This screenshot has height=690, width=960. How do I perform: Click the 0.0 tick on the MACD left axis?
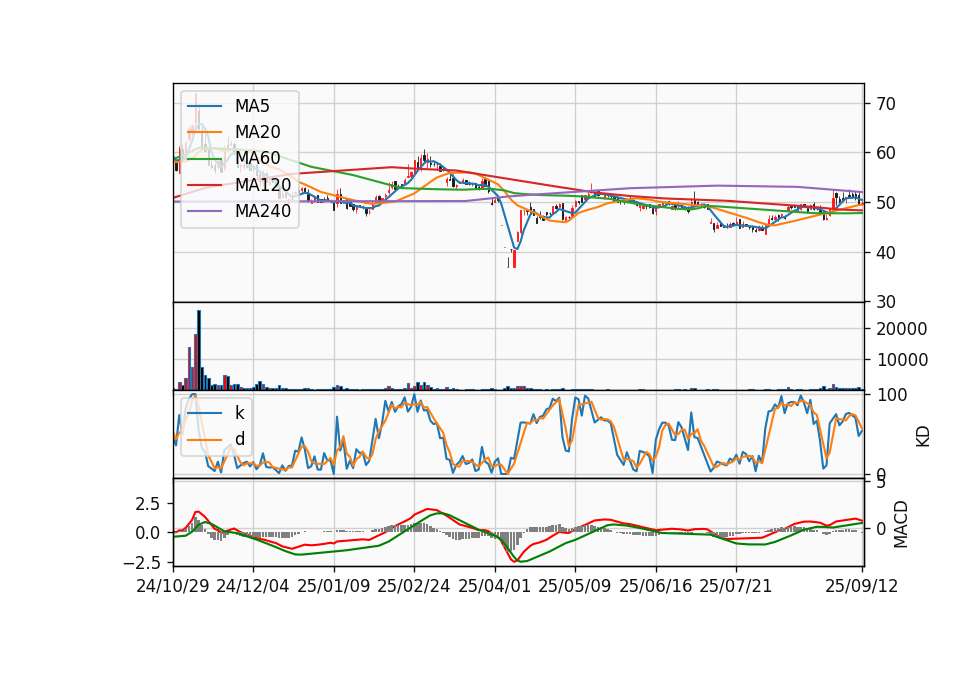147,533
